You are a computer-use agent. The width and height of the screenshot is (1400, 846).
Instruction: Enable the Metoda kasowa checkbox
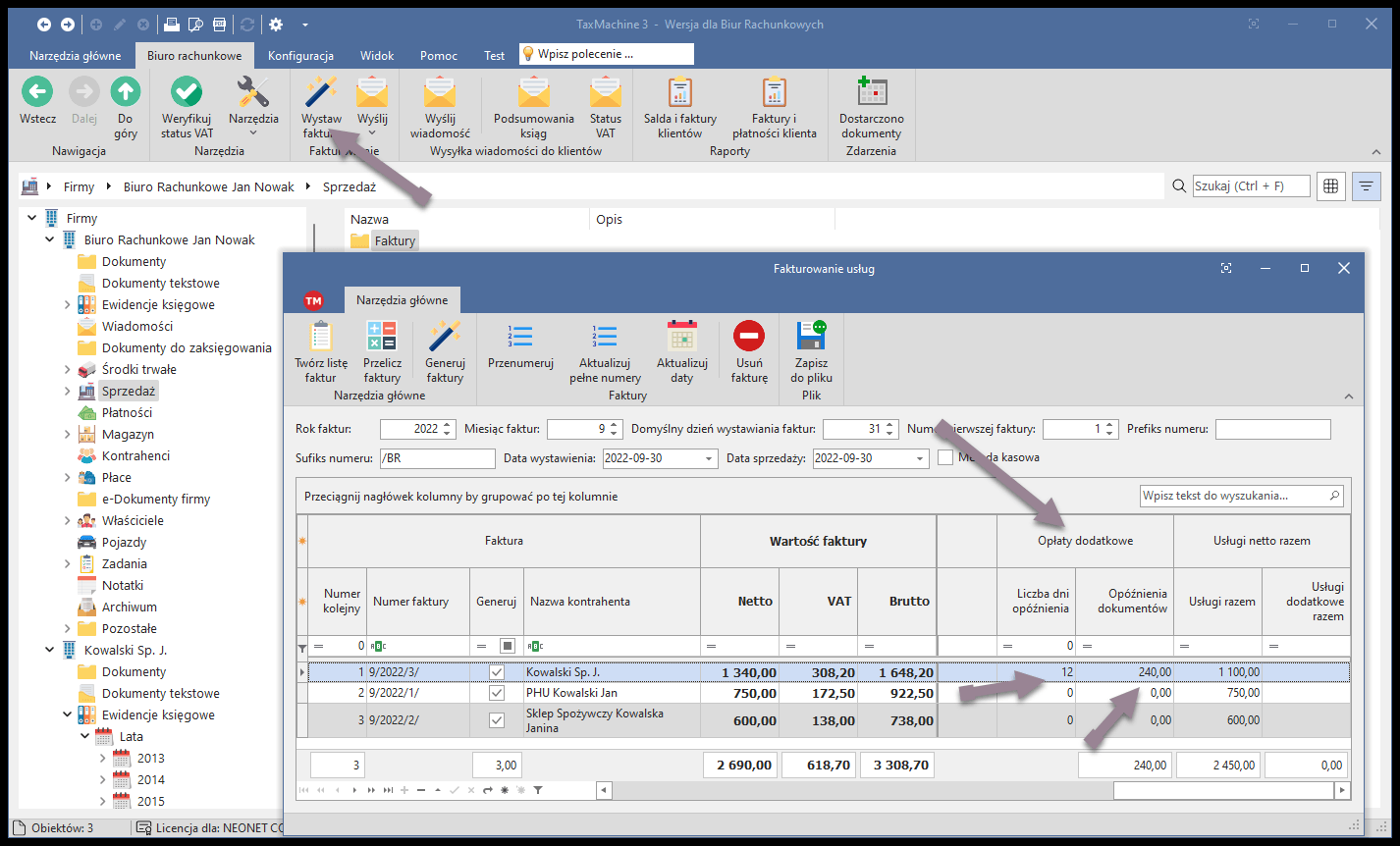click(945, 457)
